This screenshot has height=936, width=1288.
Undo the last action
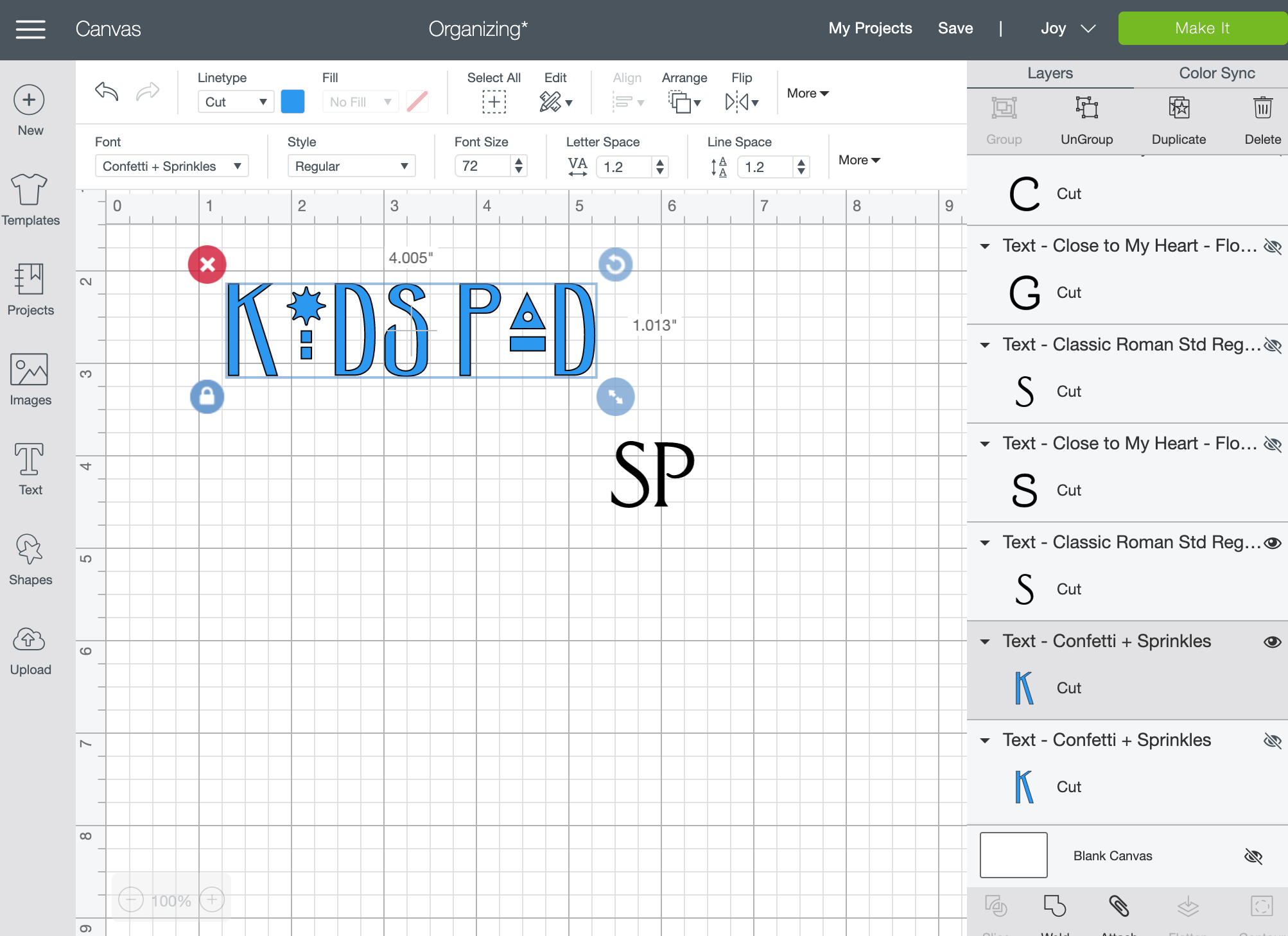107,92
